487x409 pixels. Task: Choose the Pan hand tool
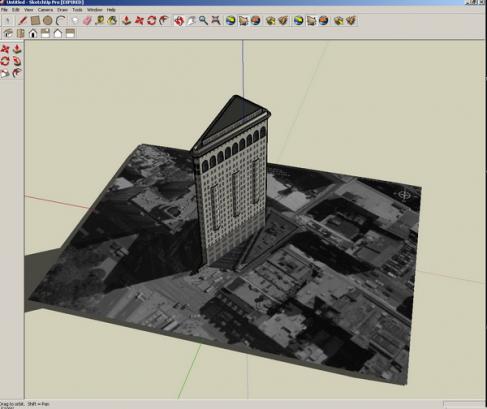pyautogui.click(x=191, y=21)
